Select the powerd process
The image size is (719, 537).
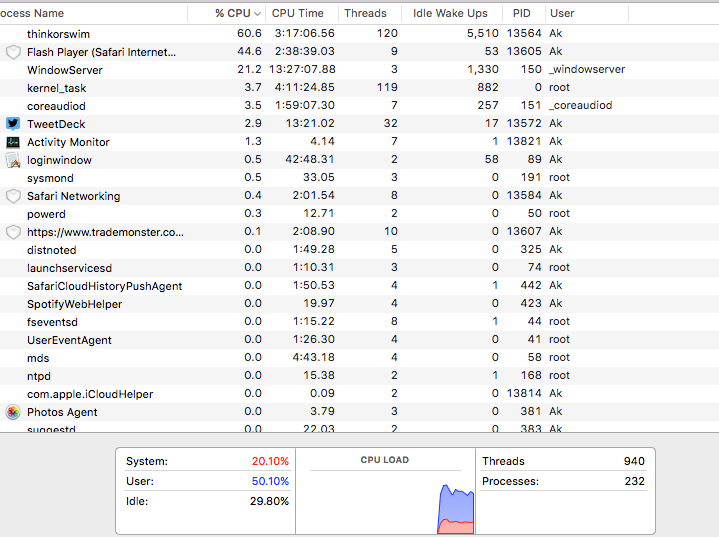pos(46,214)
